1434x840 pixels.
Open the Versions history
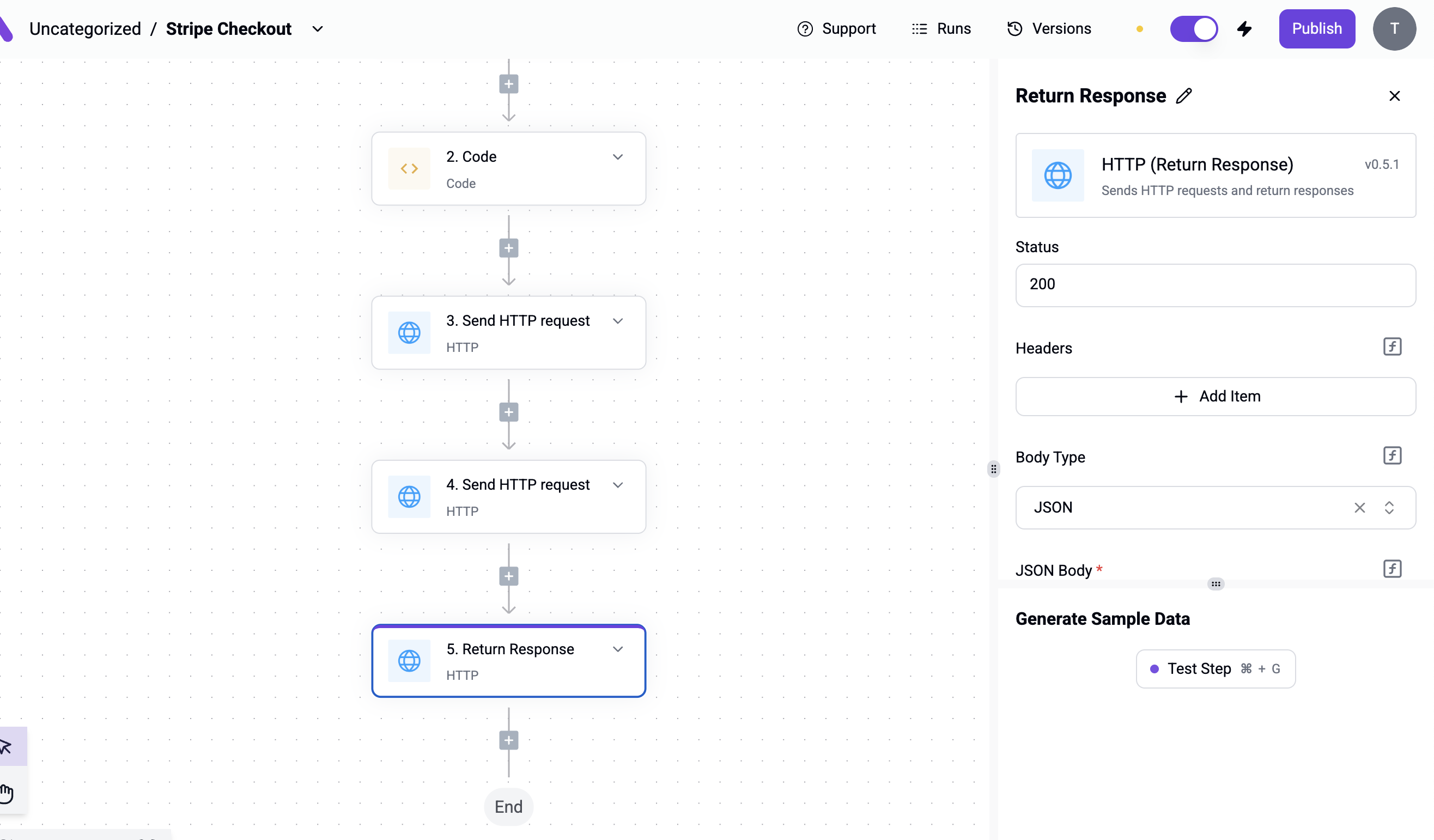[x=1049, y=29]
